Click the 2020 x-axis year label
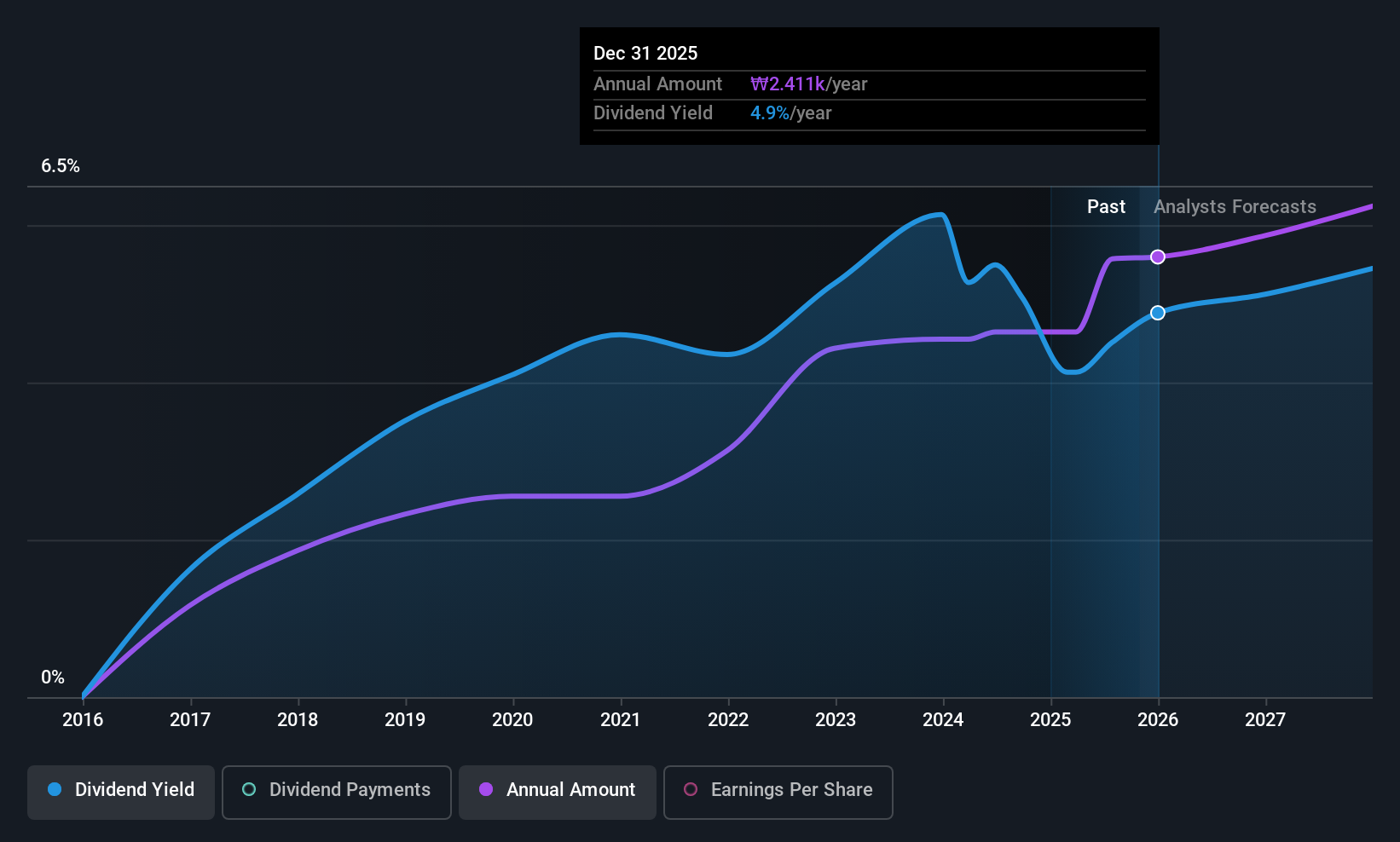This screenshot has width=1400, height=842. click(x=512, y=720)
